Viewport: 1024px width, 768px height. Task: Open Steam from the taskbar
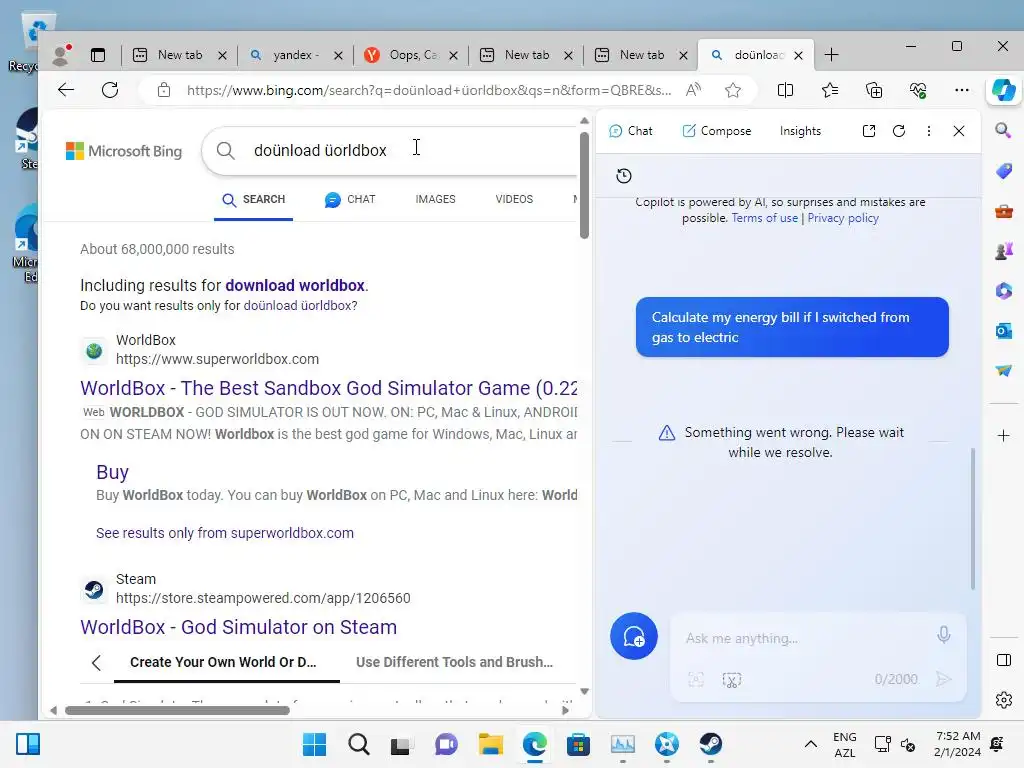(x=710, y=744)
